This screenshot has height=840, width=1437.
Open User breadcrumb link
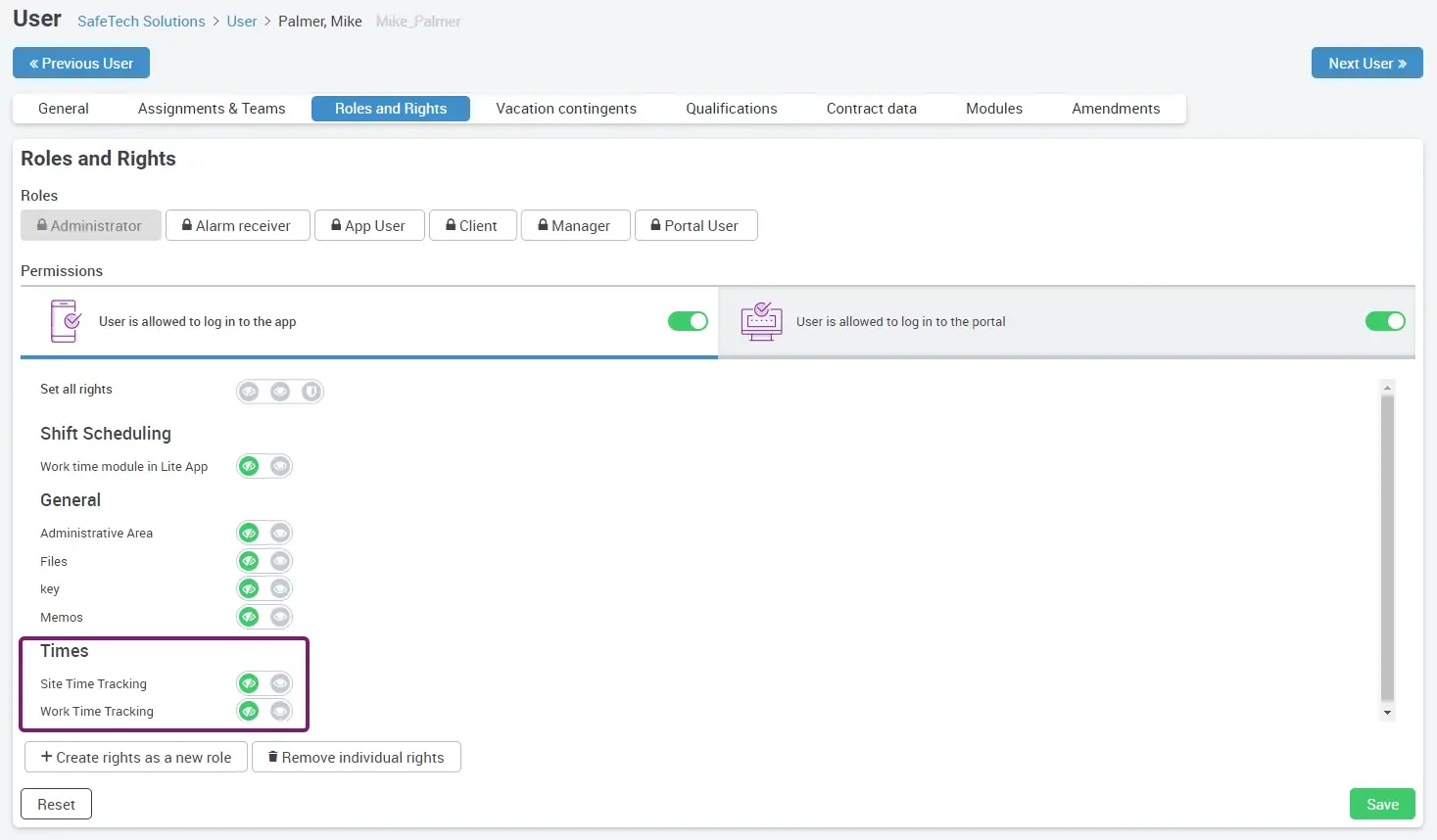coord(241,22)
